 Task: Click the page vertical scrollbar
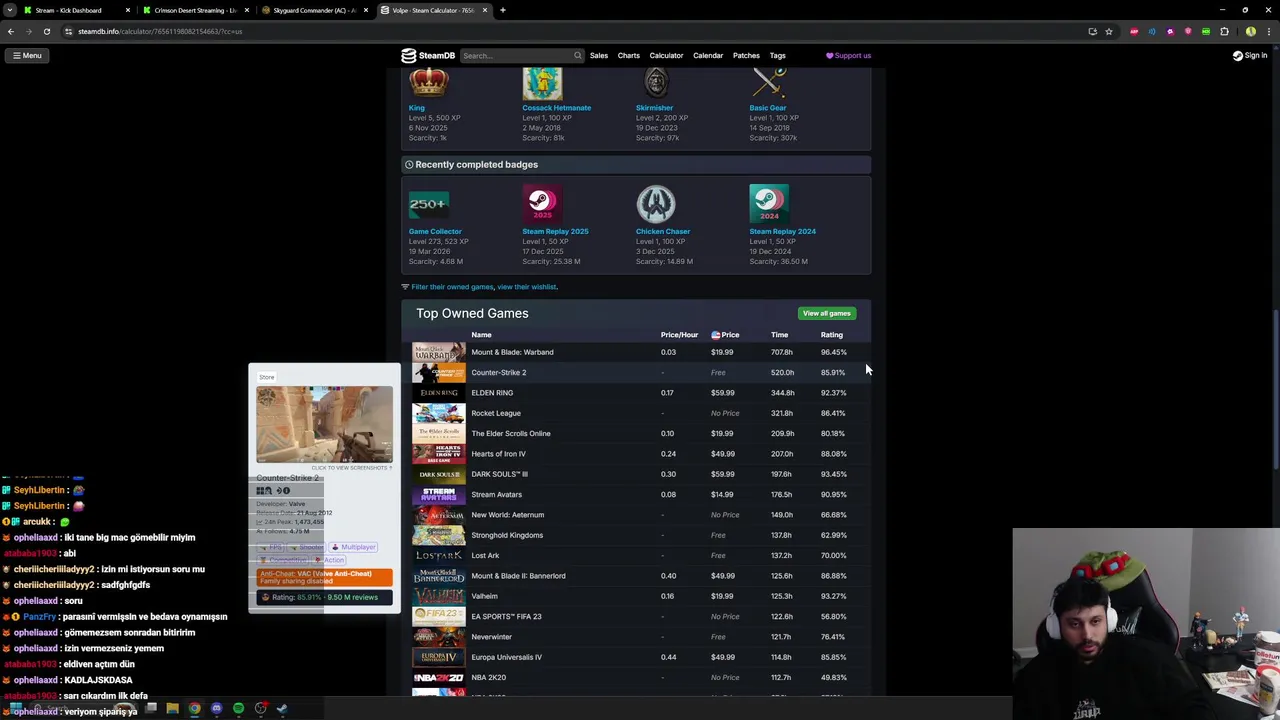[1275, 390]
